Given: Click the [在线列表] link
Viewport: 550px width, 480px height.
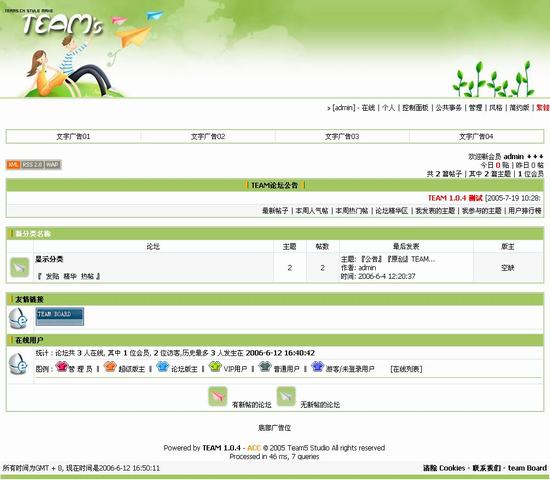Looking at the screenshot, I should pyautogui.click(x=406, y=369).
